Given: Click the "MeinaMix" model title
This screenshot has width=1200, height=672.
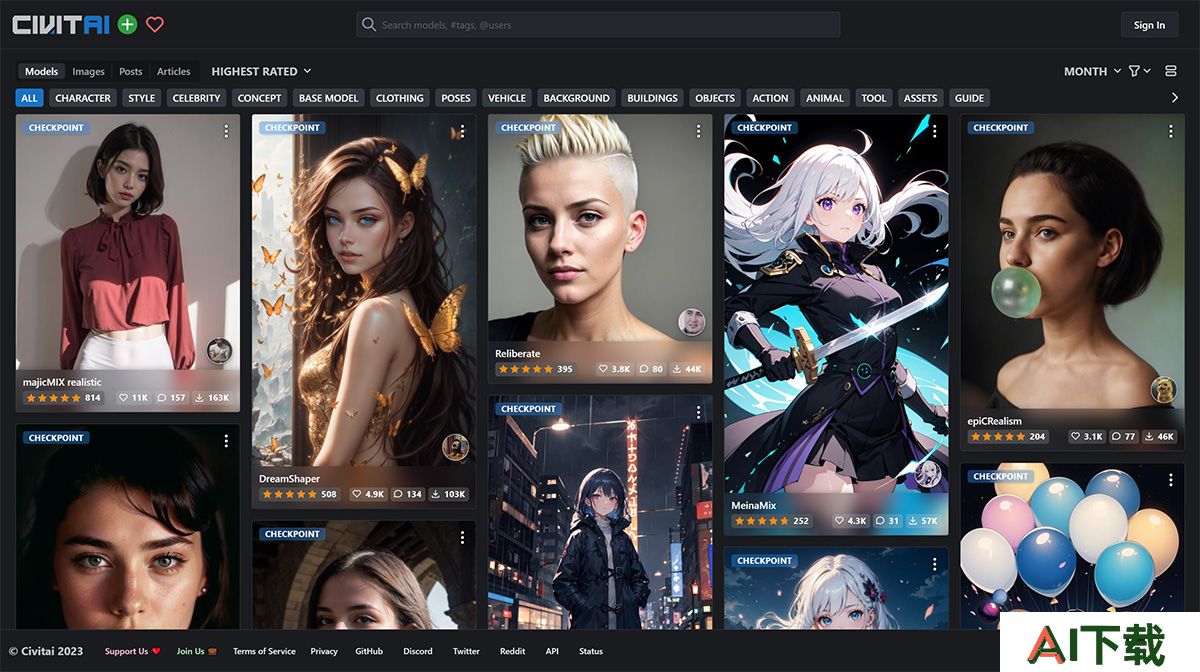Looking at the screenshot, I should coord(753,506).
